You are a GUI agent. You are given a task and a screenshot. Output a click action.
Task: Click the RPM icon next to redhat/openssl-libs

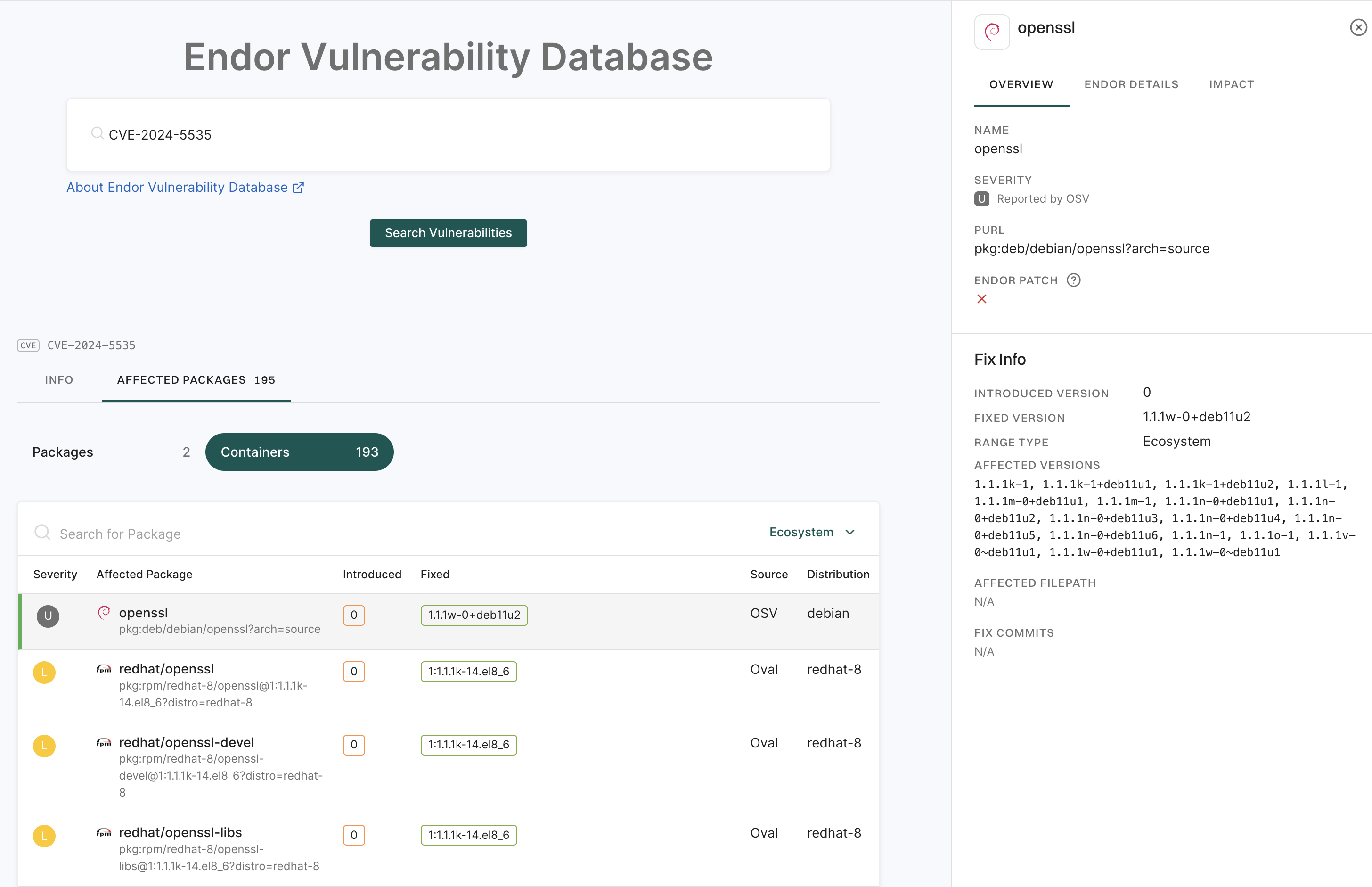click(x=104, y=833)
